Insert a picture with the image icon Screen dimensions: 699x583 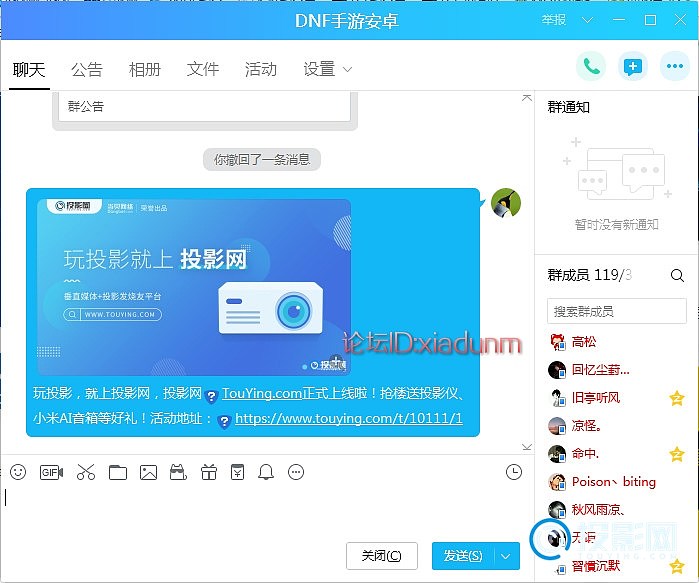[x=148, y=472]
